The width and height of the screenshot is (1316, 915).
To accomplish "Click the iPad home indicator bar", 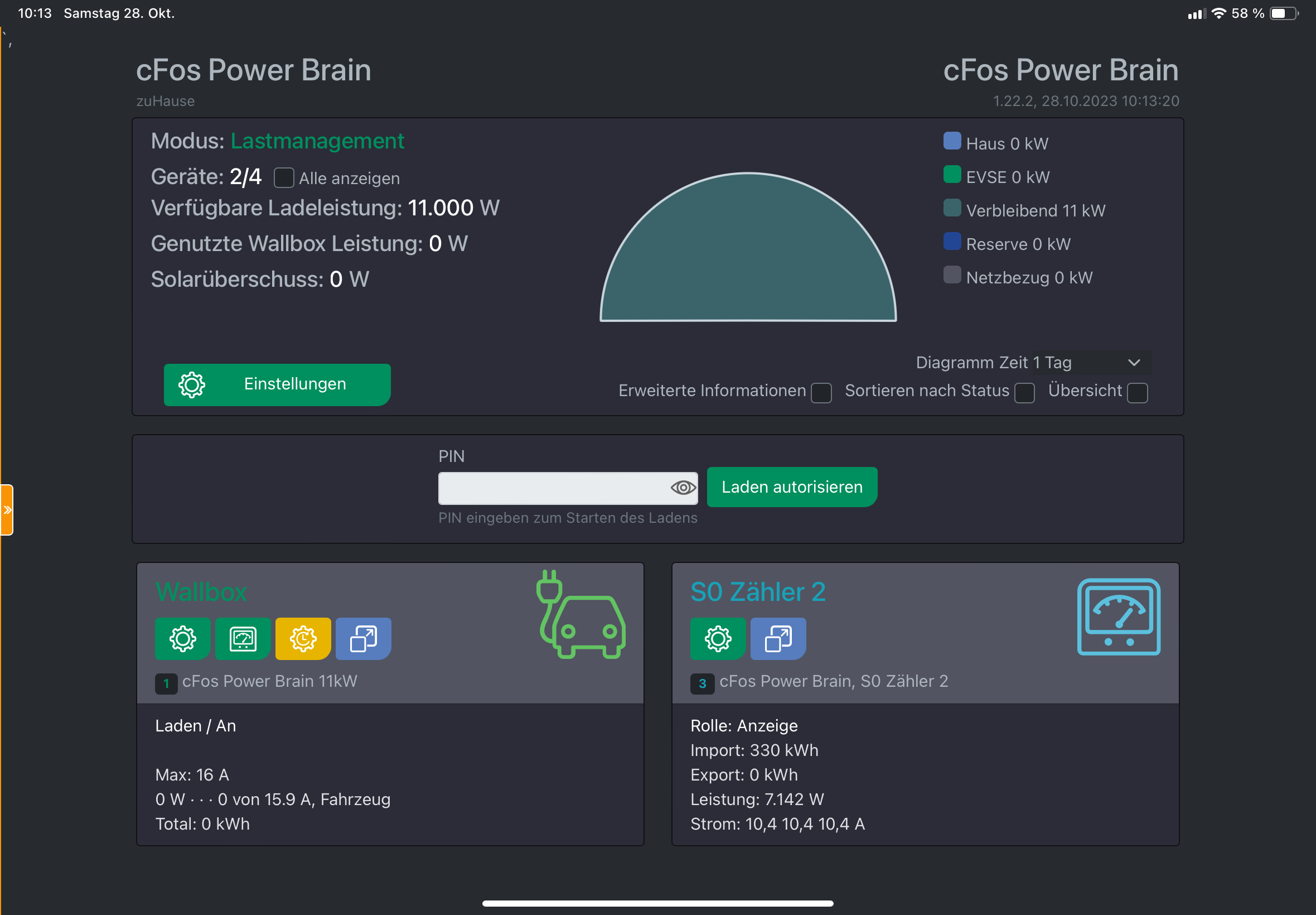I will point(657,903).
